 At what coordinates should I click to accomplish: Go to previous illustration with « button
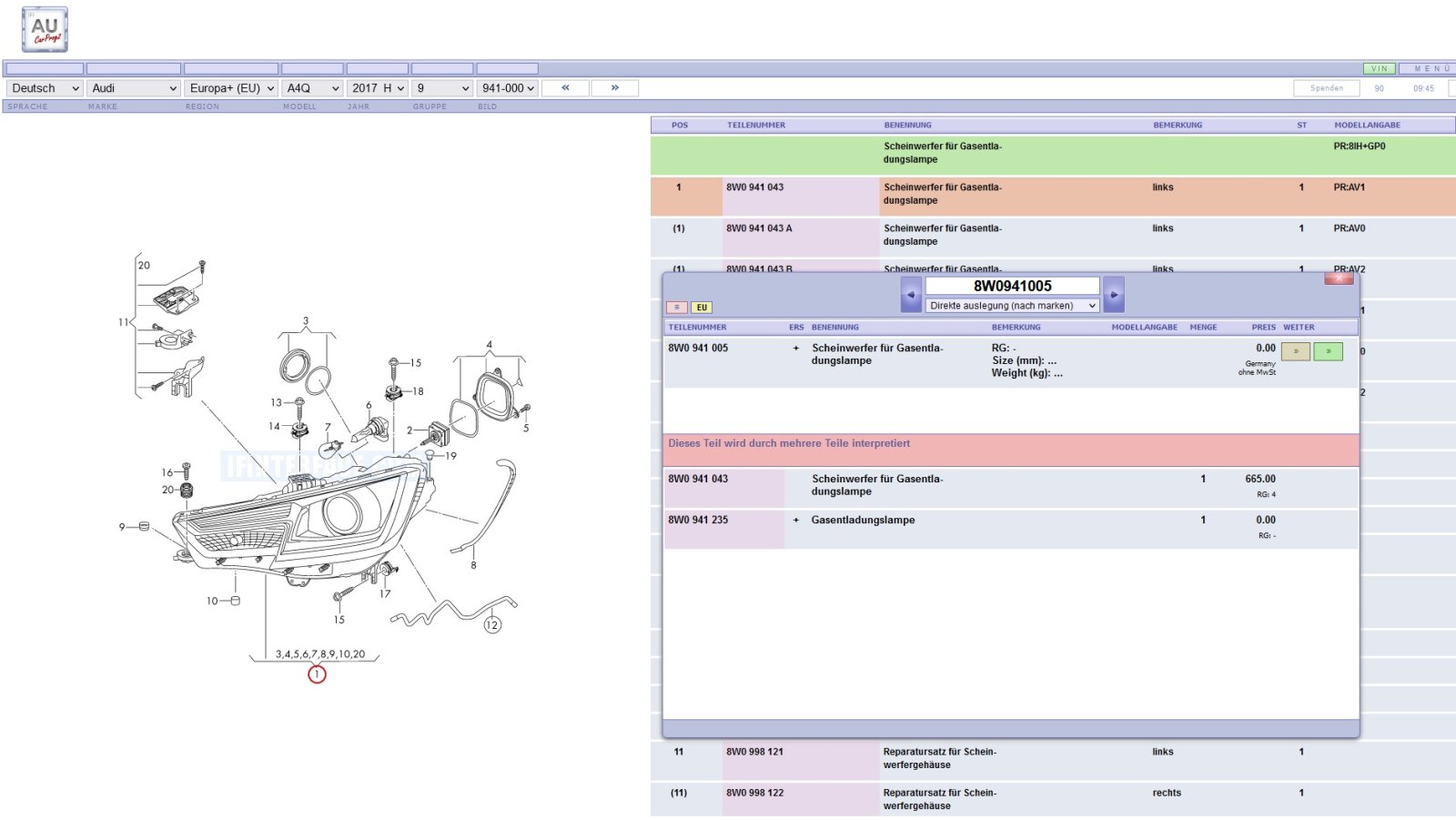(x=565, y=88)
